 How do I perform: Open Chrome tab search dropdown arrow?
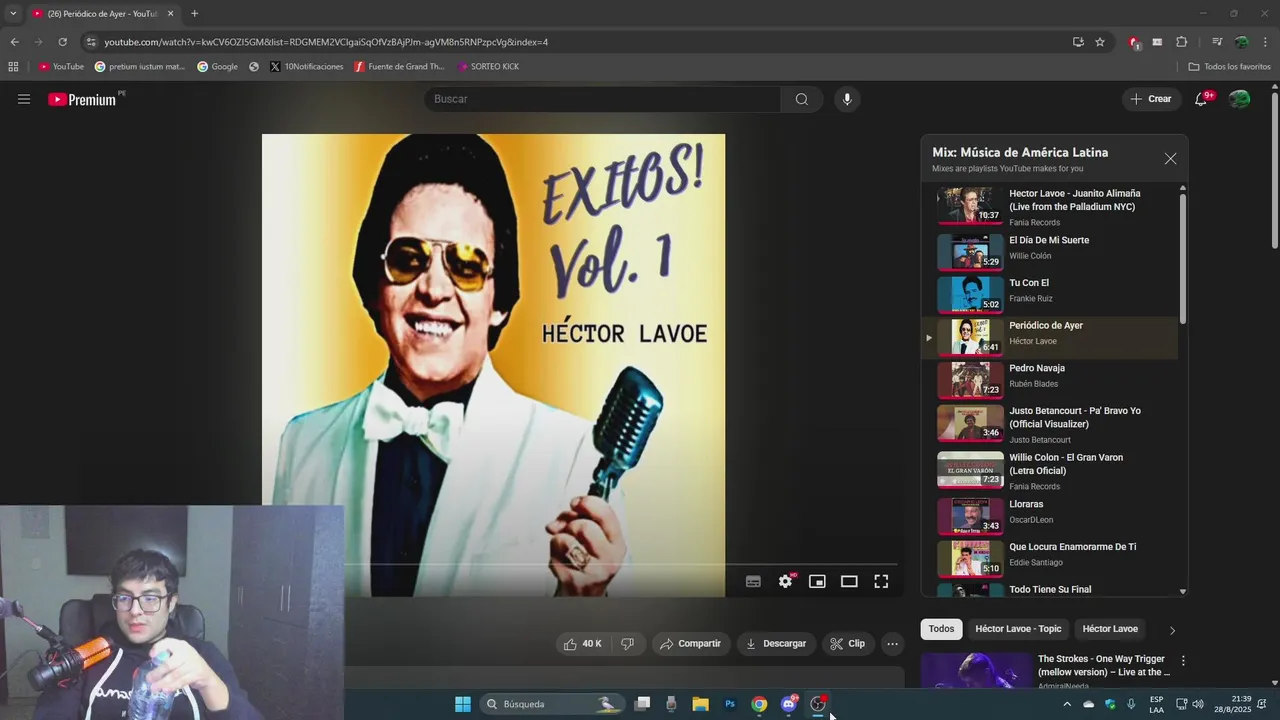point(13,13)
